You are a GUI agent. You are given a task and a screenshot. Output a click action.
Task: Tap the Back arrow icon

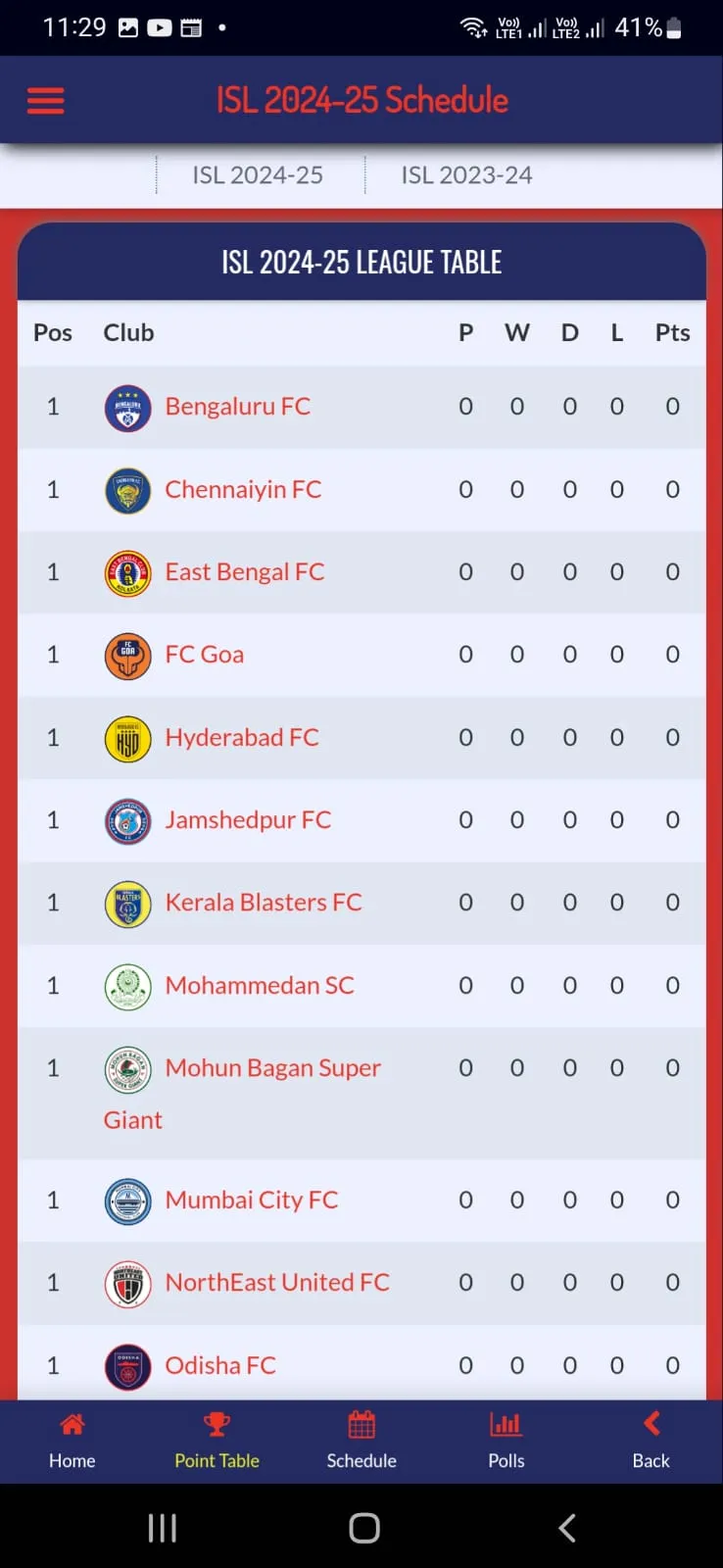(651, 1424)
